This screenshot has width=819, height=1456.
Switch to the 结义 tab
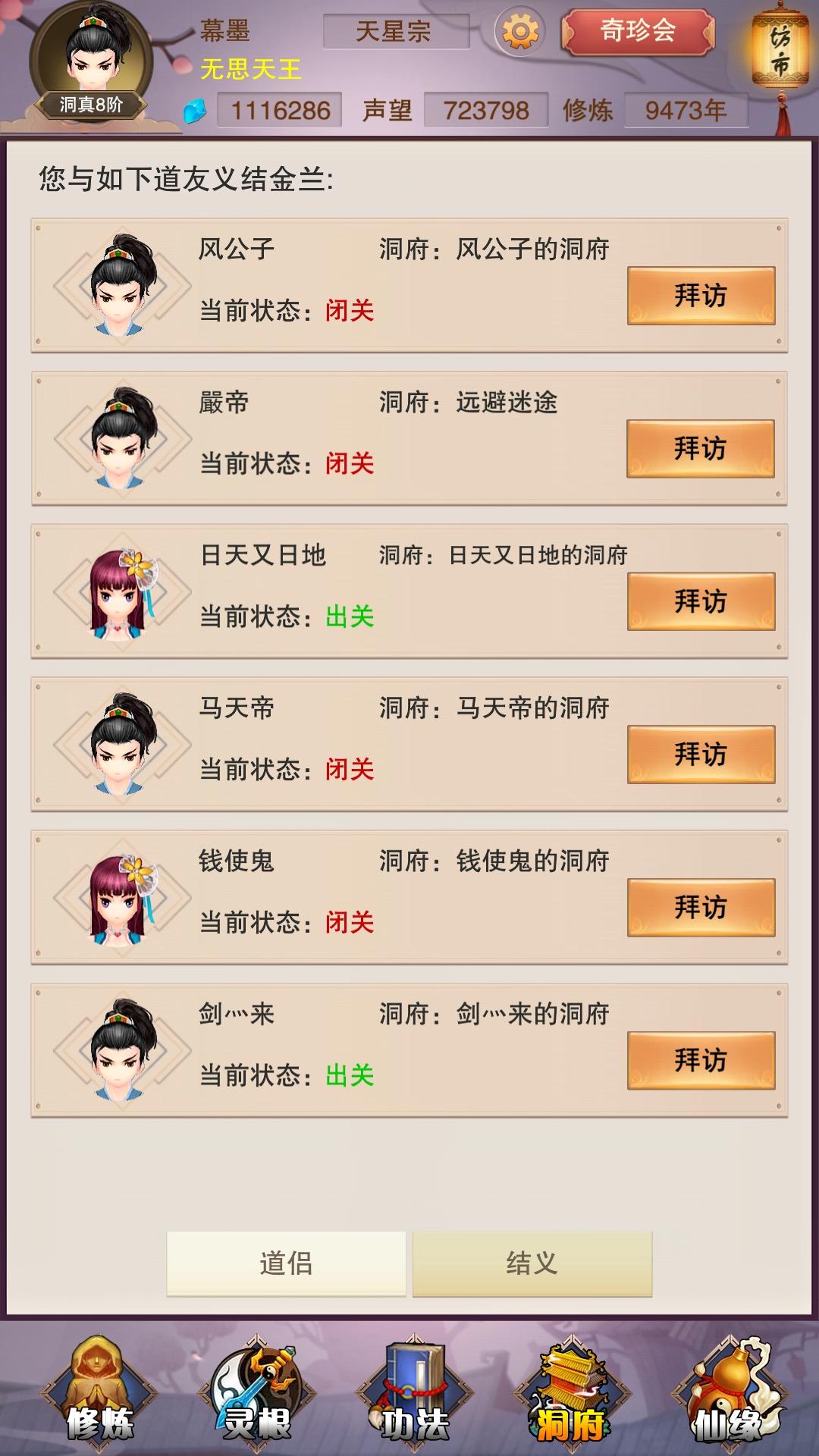[x=532, y=1263]
